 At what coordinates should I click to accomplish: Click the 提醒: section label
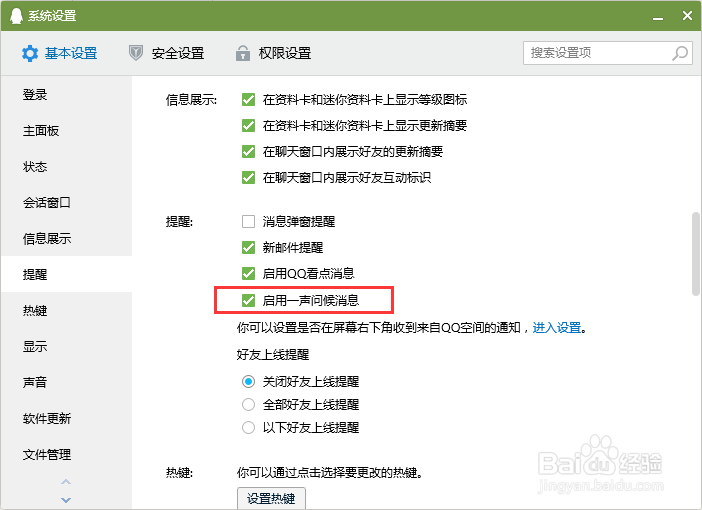[179, 221]
